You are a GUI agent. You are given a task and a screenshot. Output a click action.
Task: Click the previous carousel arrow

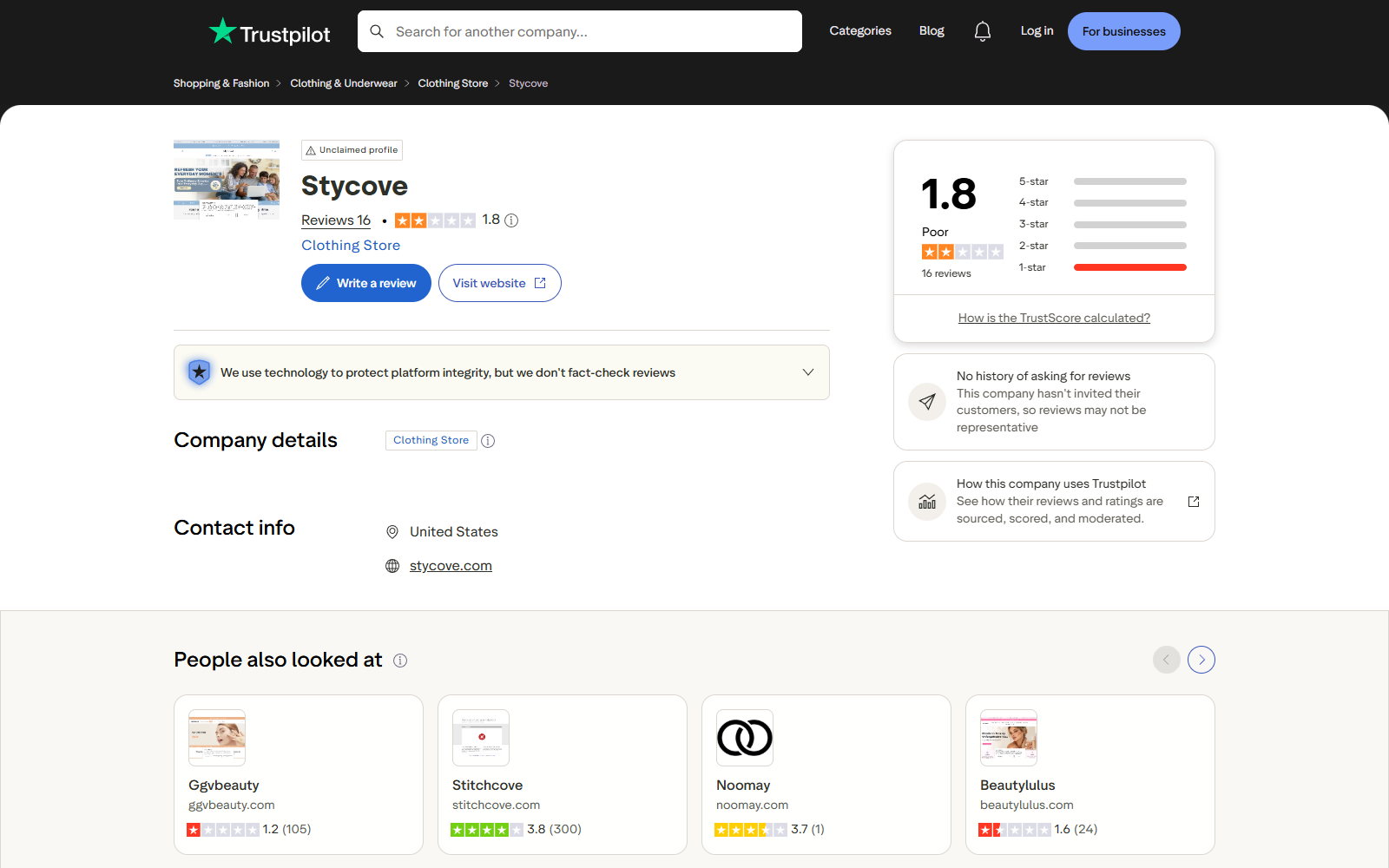coord(1167,660)
